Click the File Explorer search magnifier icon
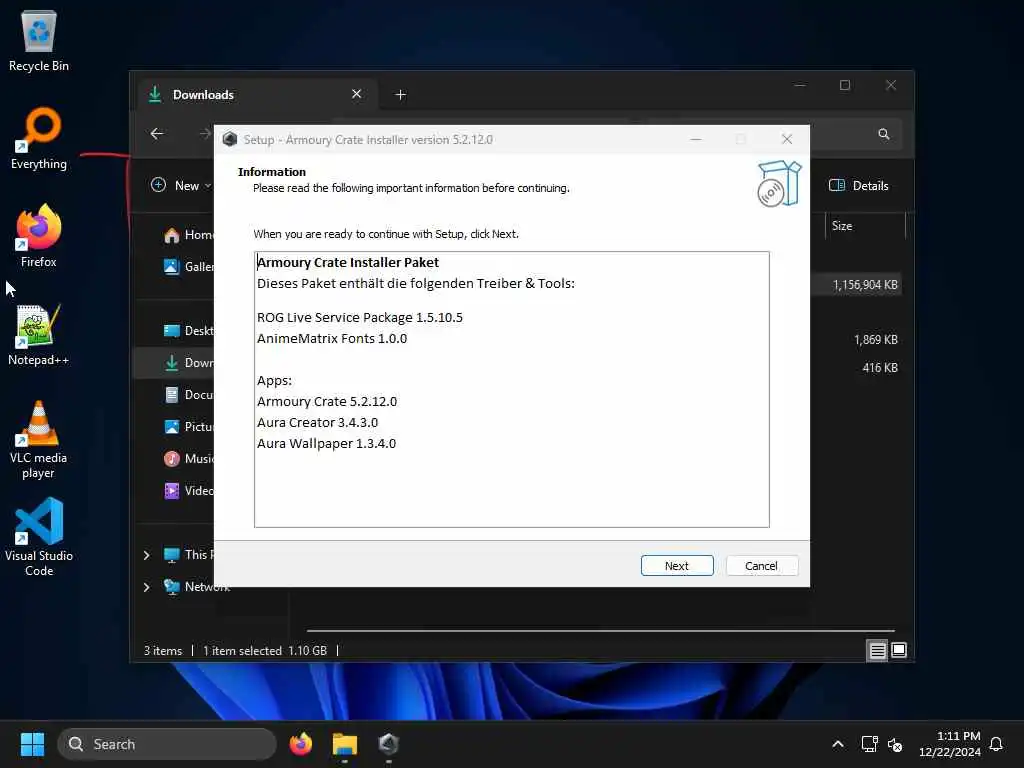The height and width of the screenshot is (768, 1024). click(884, 134)
